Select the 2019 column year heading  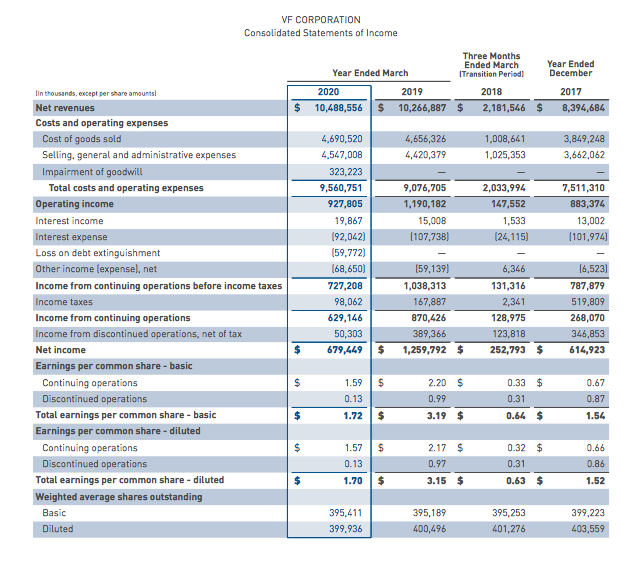[412, 92]
